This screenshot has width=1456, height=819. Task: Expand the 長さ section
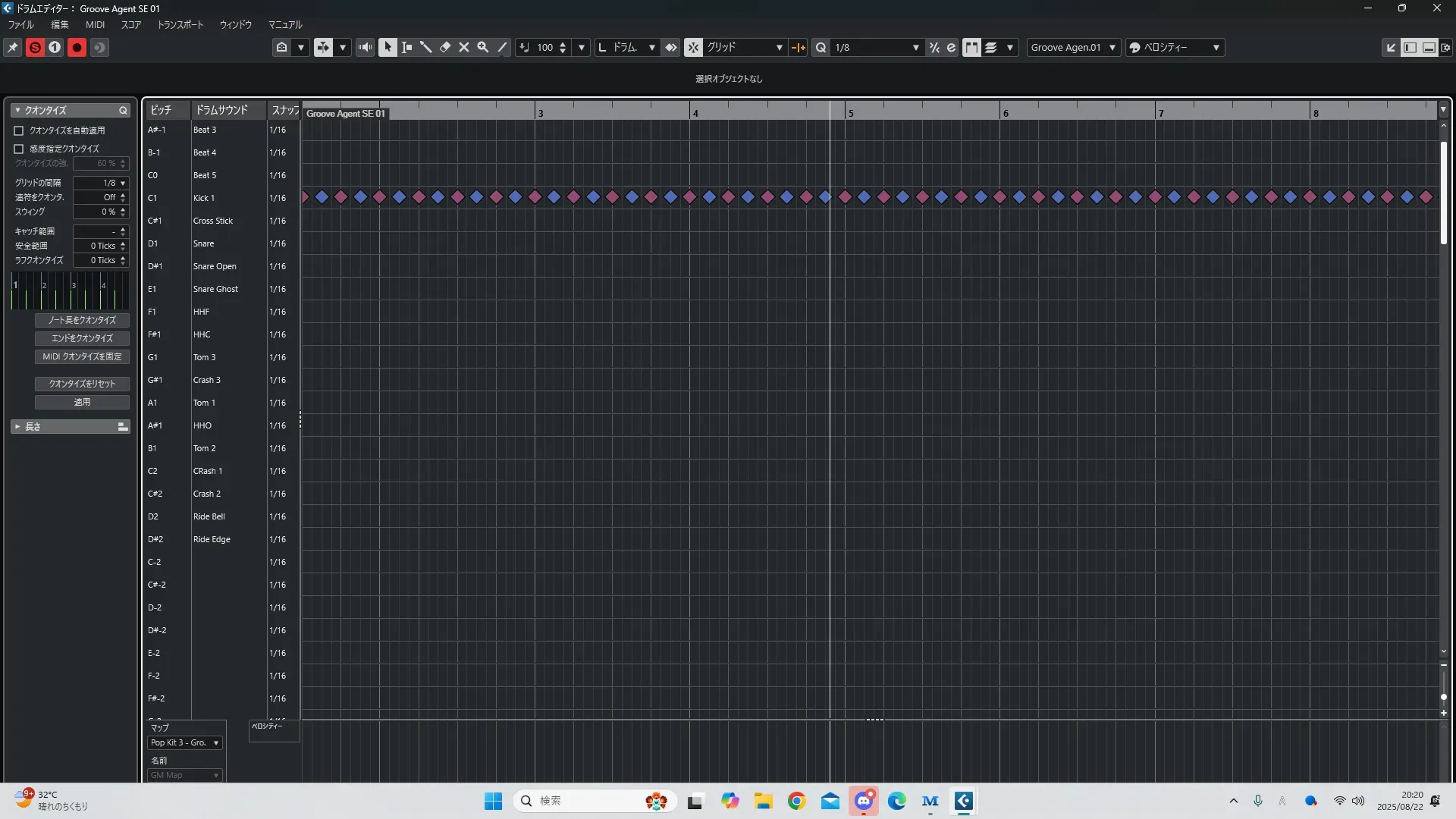click(17, 427)
